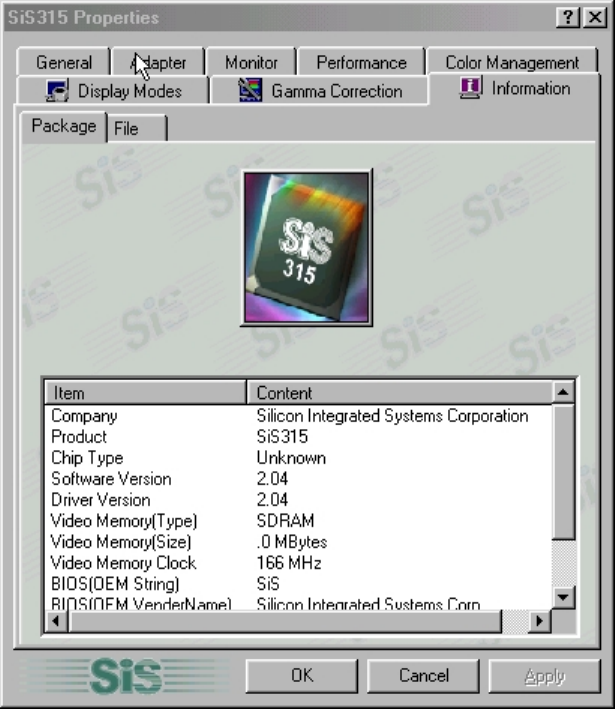615x709 pixels.
Task: Click the title bar help question mark
Action: click(568, 18)
